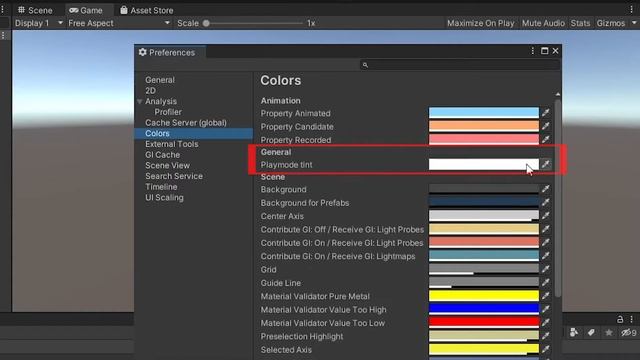Use eyedropper for Property Recorded color
Image resolution: width=640 pixels, height=360 pixels.
(546, 139)
